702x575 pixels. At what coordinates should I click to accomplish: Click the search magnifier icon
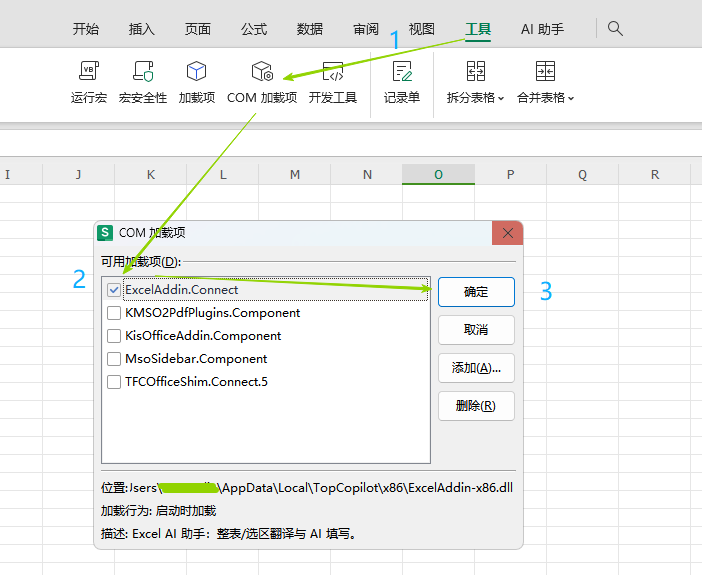[x=615, y=29]
